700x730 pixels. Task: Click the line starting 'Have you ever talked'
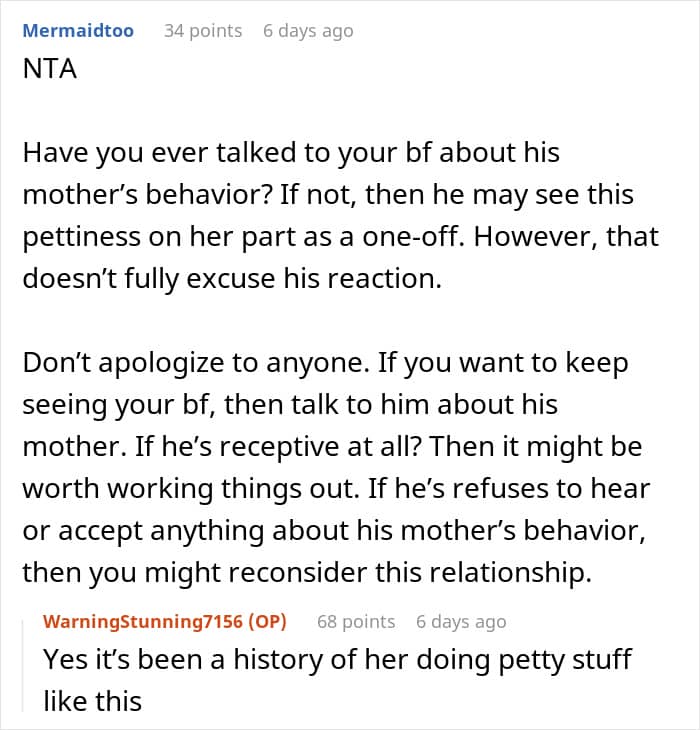click(291, 153)
